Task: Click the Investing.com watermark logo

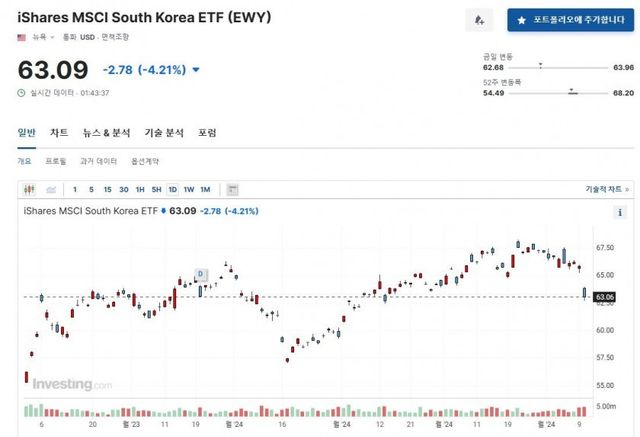Action: pyautogui.click(x=72, y=384)
